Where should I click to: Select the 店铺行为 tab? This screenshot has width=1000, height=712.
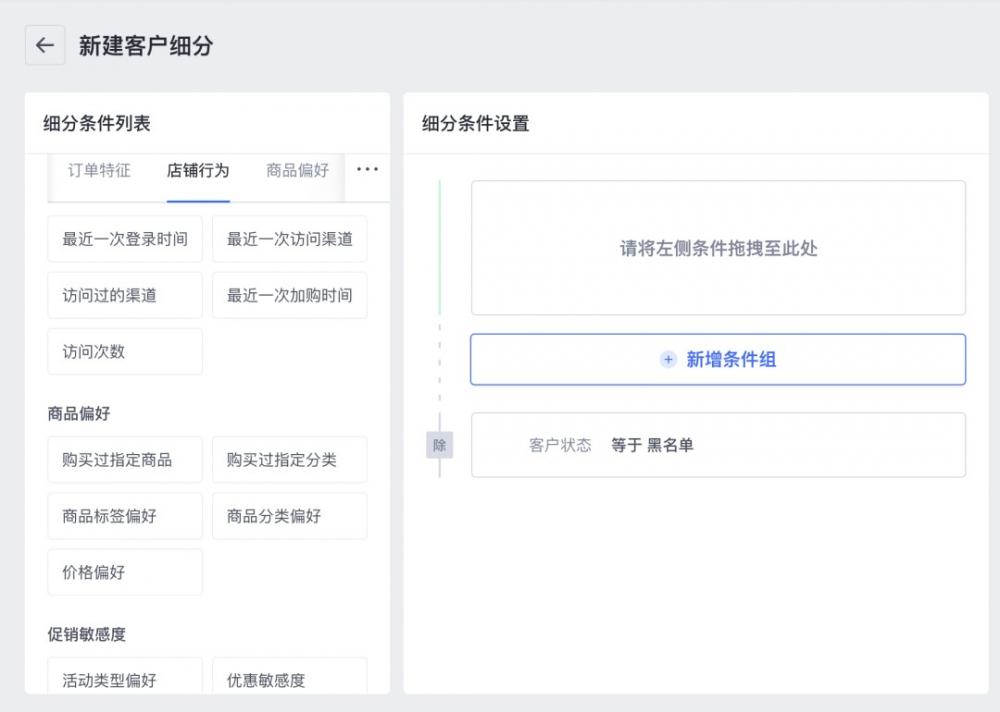coord(200,171)
